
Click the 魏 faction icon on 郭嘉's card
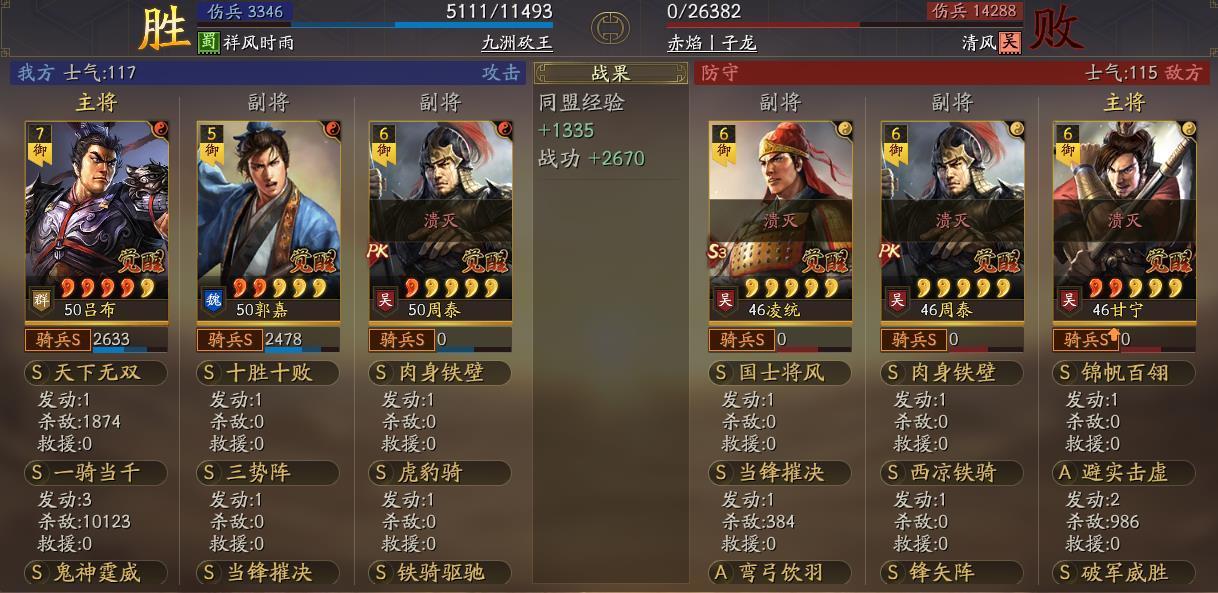[212, 299]
